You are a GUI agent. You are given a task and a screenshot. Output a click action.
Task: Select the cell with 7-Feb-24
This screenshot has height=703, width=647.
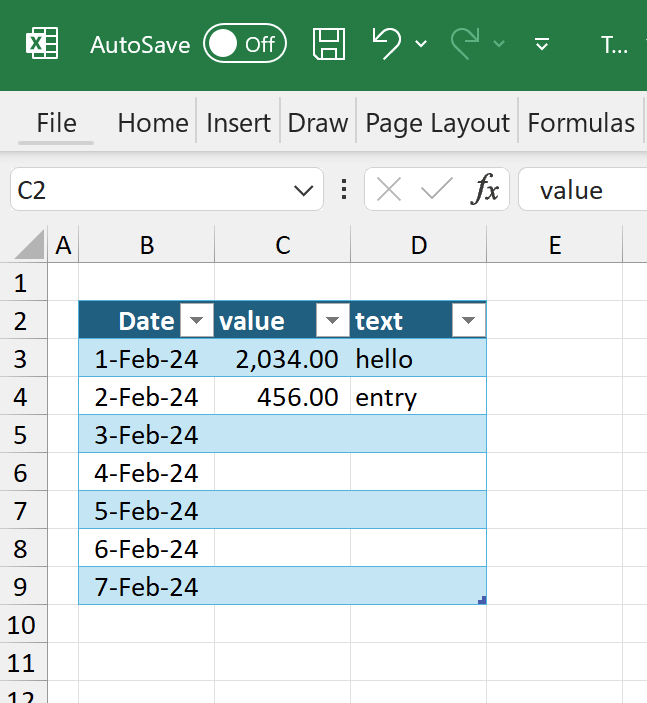click(x=147, y=586)
